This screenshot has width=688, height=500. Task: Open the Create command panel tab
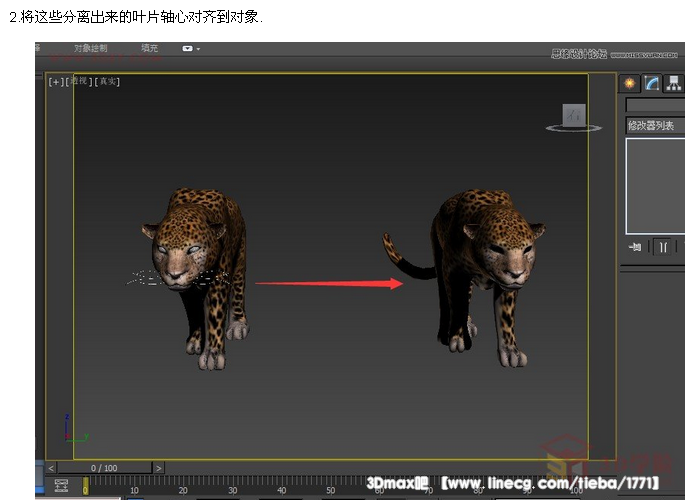click(x=629, y=83)
